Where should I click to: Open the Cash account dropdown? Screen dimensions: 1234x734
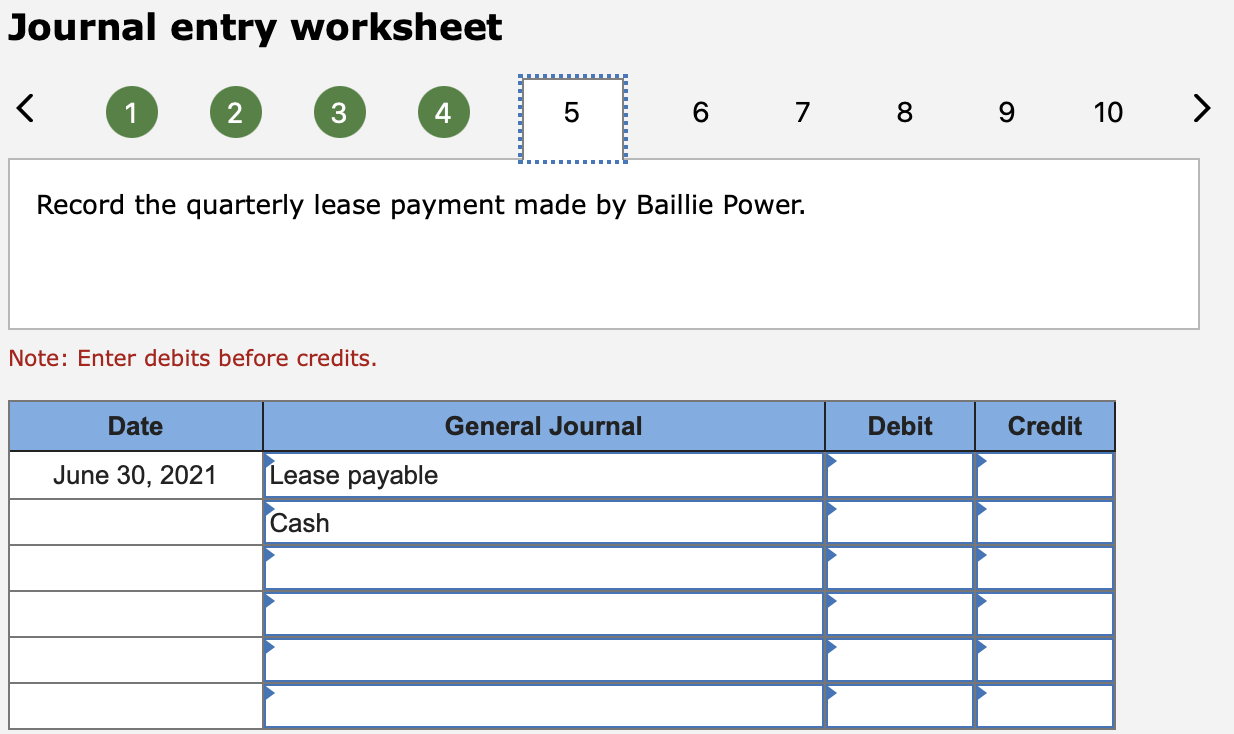544,522
